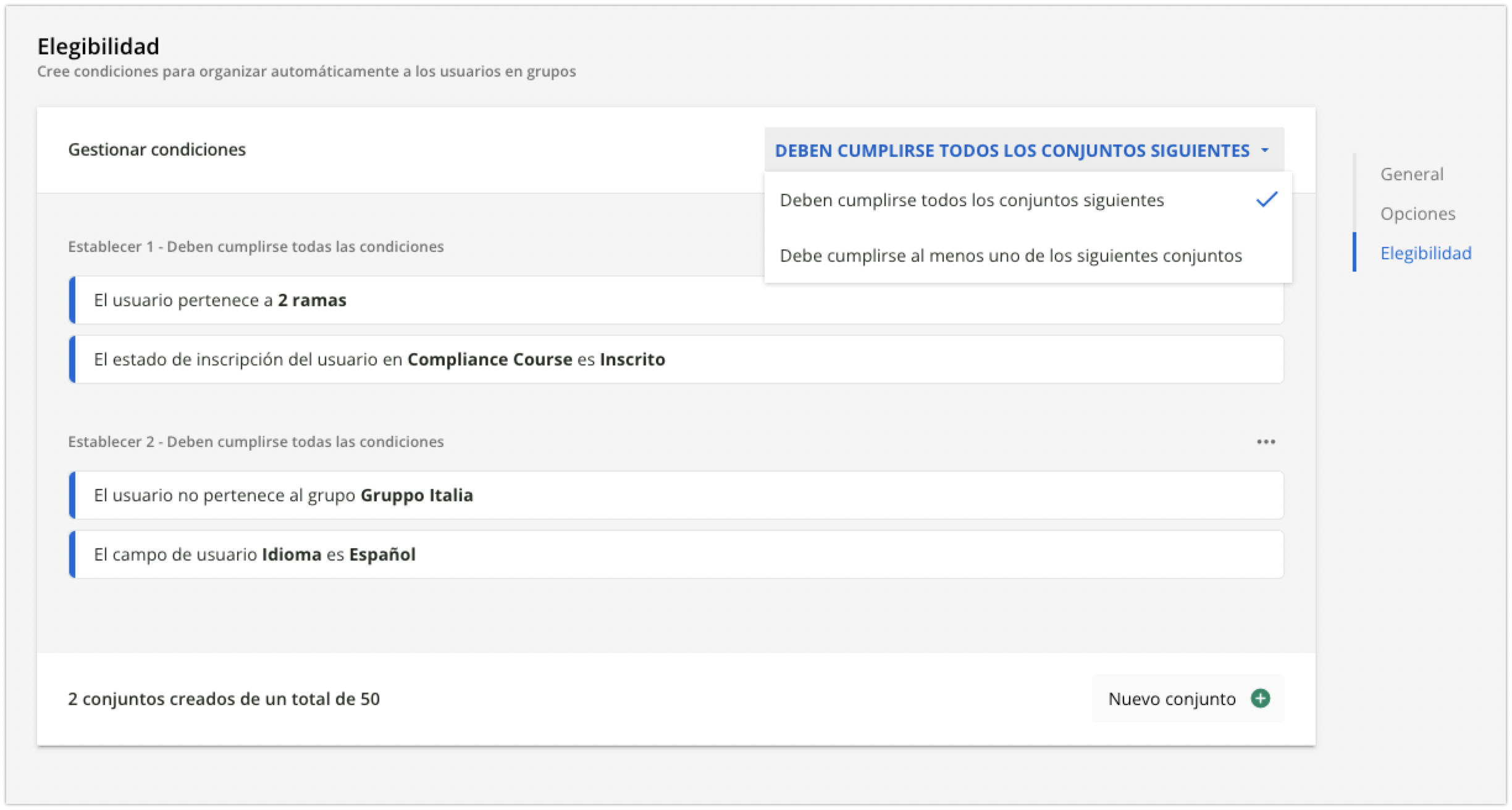Screen dimensions: 1512x810
Task: Click the 'Gestionar condiciones' label
Action: click(157, 149)
